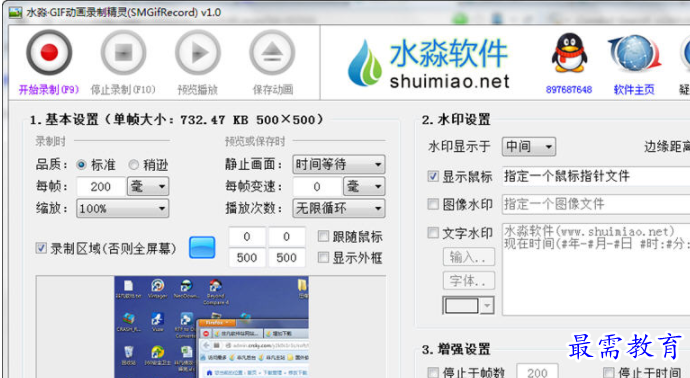Open the software homepage globe icon
690x378 pixels.
pyautogui.click(x=634, y=53)
